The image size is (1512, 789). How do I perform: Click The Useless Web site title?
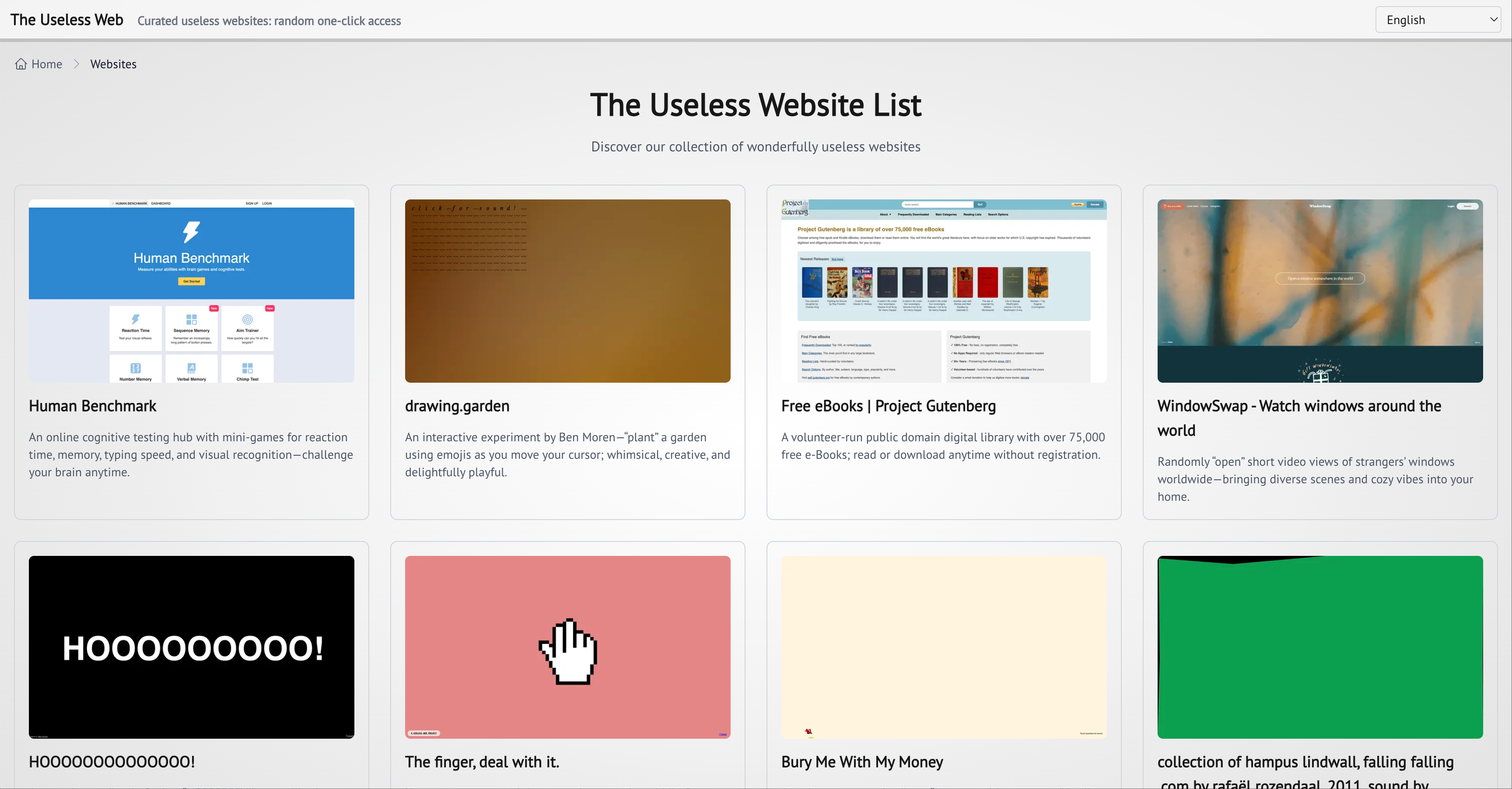pos(67,20)
